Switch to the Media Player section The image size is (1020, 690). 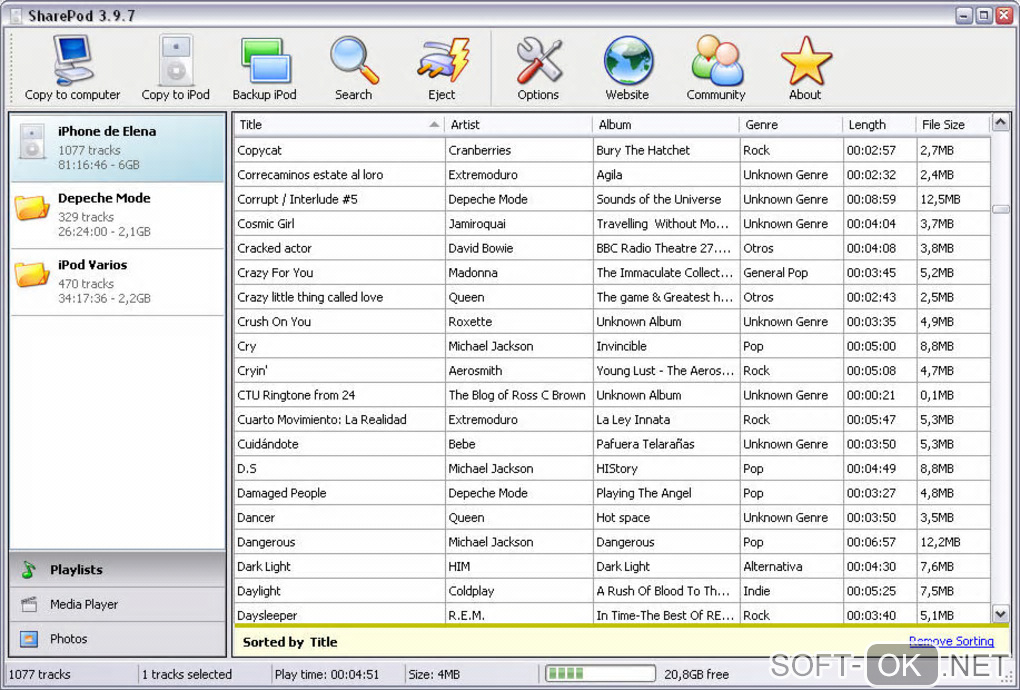pos(118,604)
